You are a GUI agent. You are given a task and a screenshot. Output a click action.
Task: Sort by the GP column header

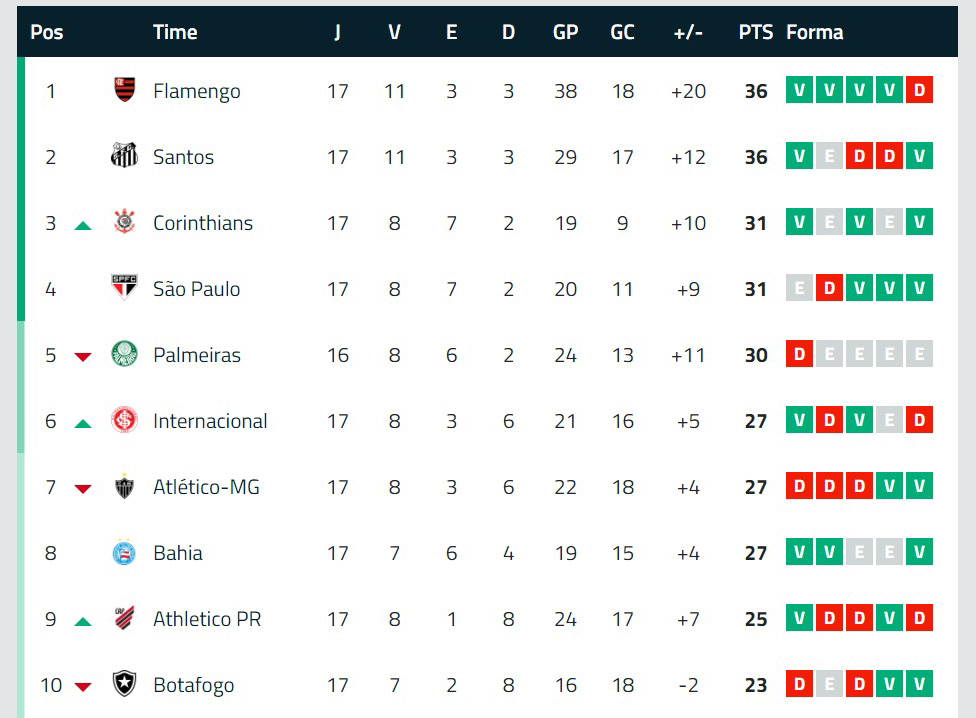coord(565,32)
